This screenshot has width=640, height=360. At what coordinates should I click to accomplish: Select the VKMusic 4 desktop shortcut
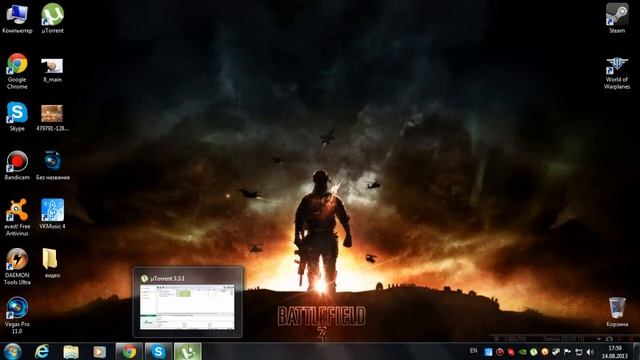tap(52, 214)
